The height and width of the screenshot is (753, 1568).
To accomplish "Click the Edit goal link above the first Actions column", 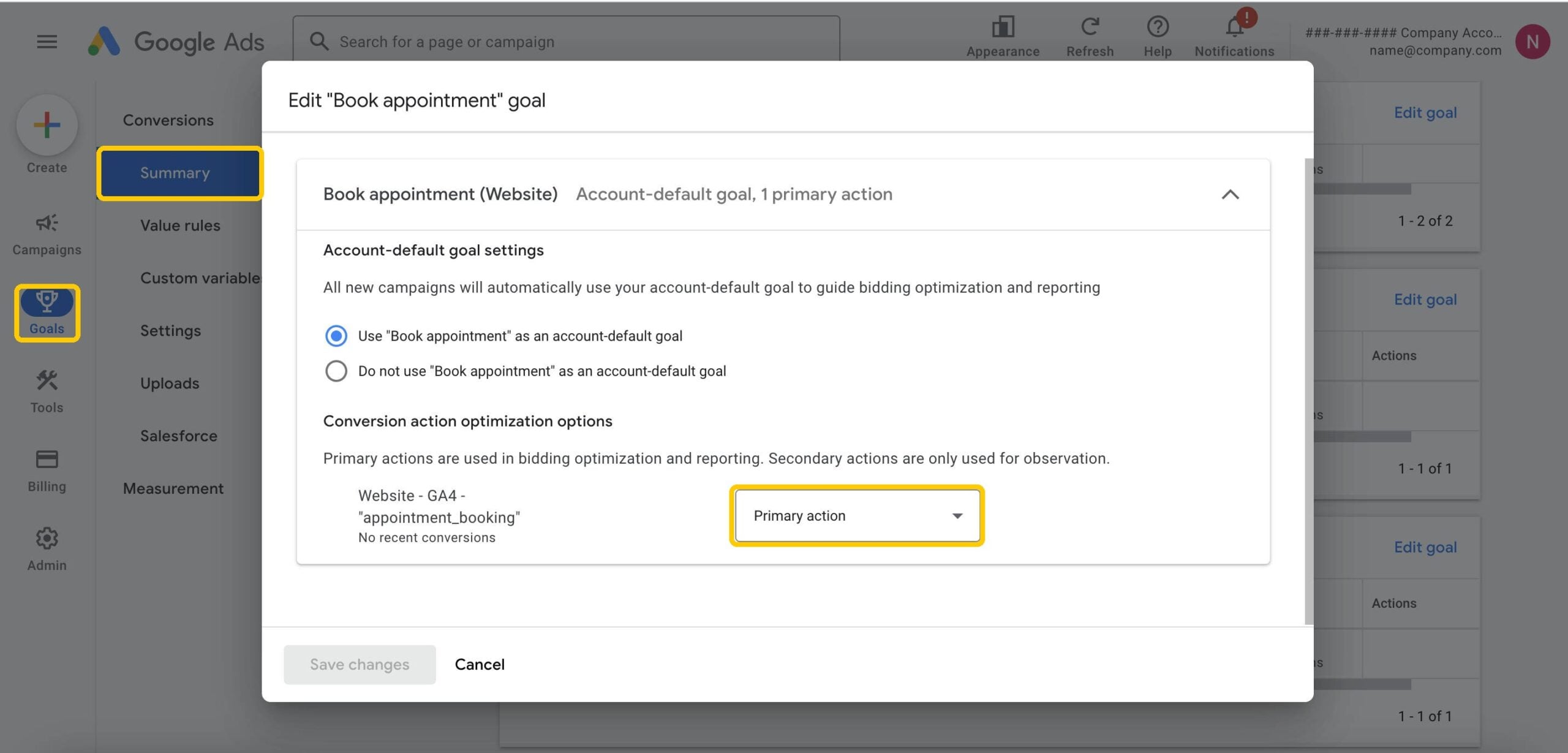I will (x=1425, y=300).
